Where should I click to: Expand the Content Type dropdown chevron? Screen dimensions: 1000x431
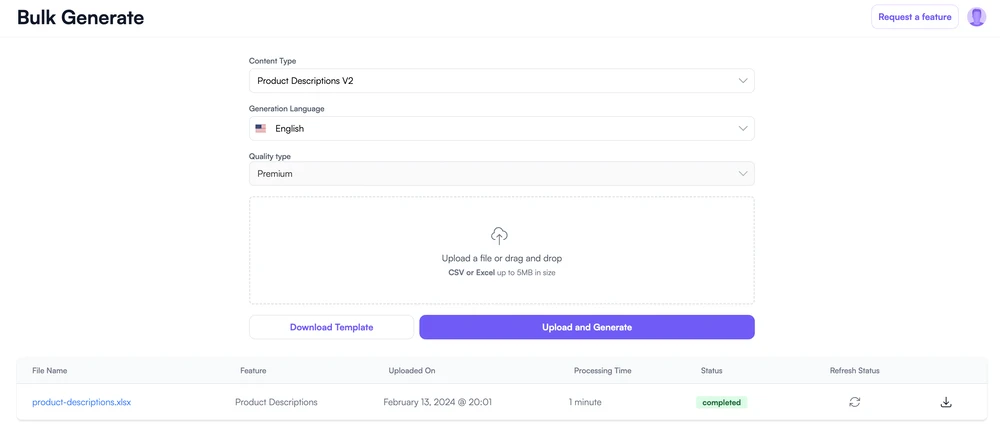coord(742,81)
